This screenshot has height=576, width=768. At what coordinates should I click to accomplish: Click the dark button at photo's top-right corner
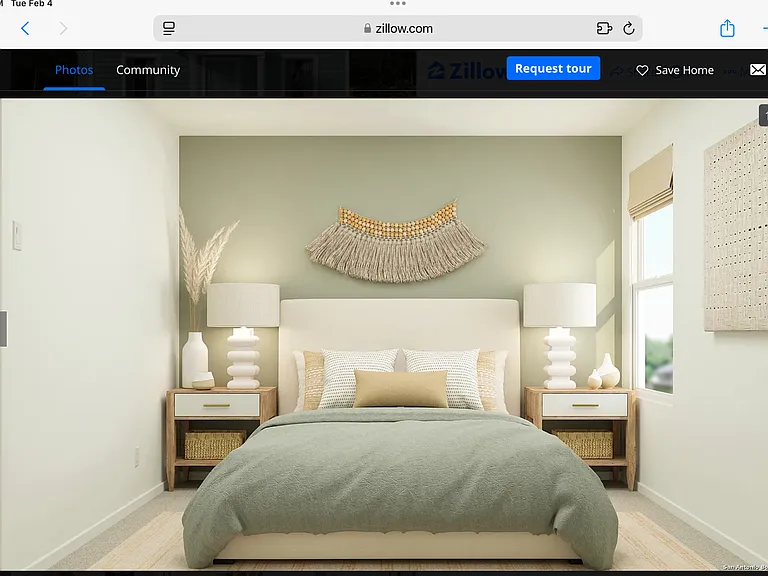click(x=764, y=115)
